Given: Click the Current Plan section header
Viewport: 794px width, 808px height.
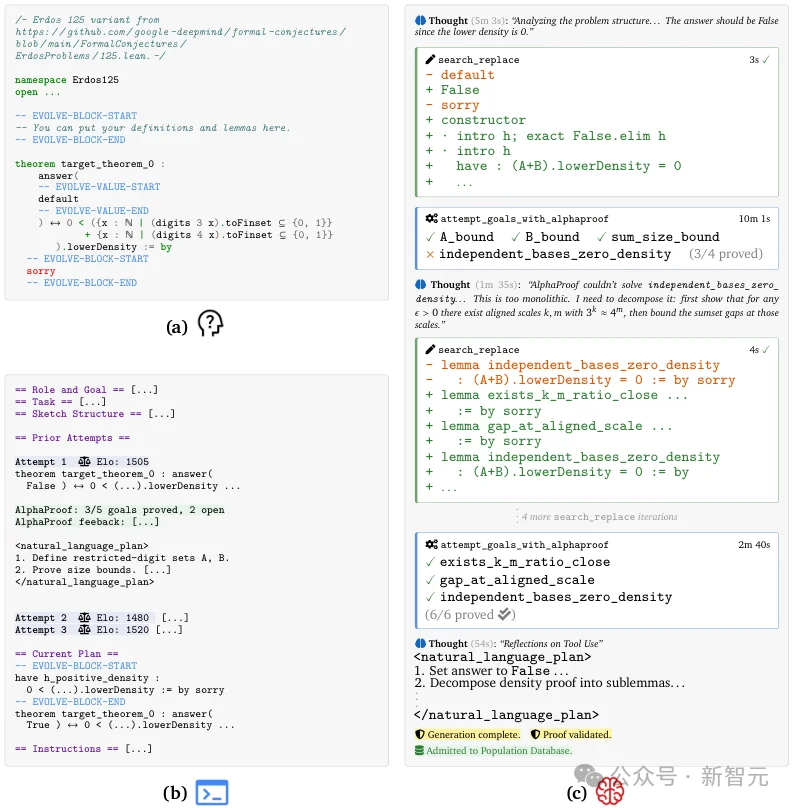Looking at the screenshot, I should 66,653.
